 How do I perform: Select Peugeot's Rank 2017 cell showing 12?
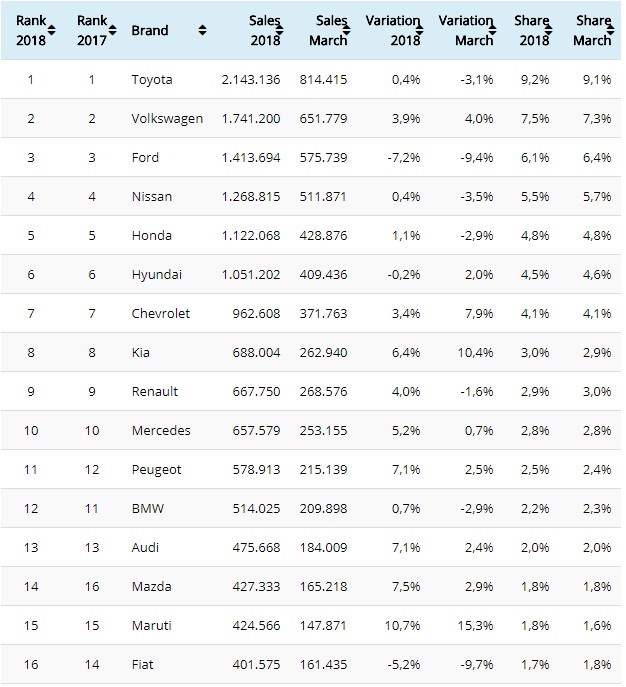91,469
